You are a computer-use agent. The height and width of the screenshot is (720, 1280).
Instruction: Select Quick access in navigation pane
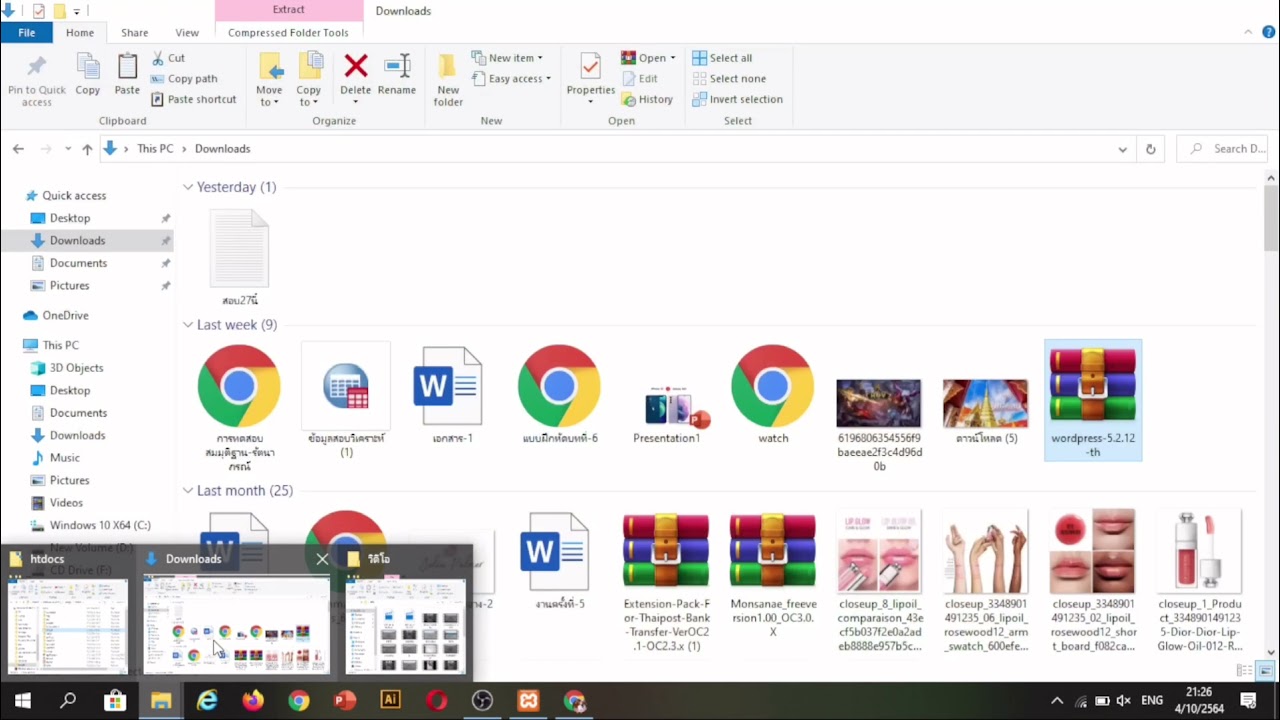[x=74, y=196]
